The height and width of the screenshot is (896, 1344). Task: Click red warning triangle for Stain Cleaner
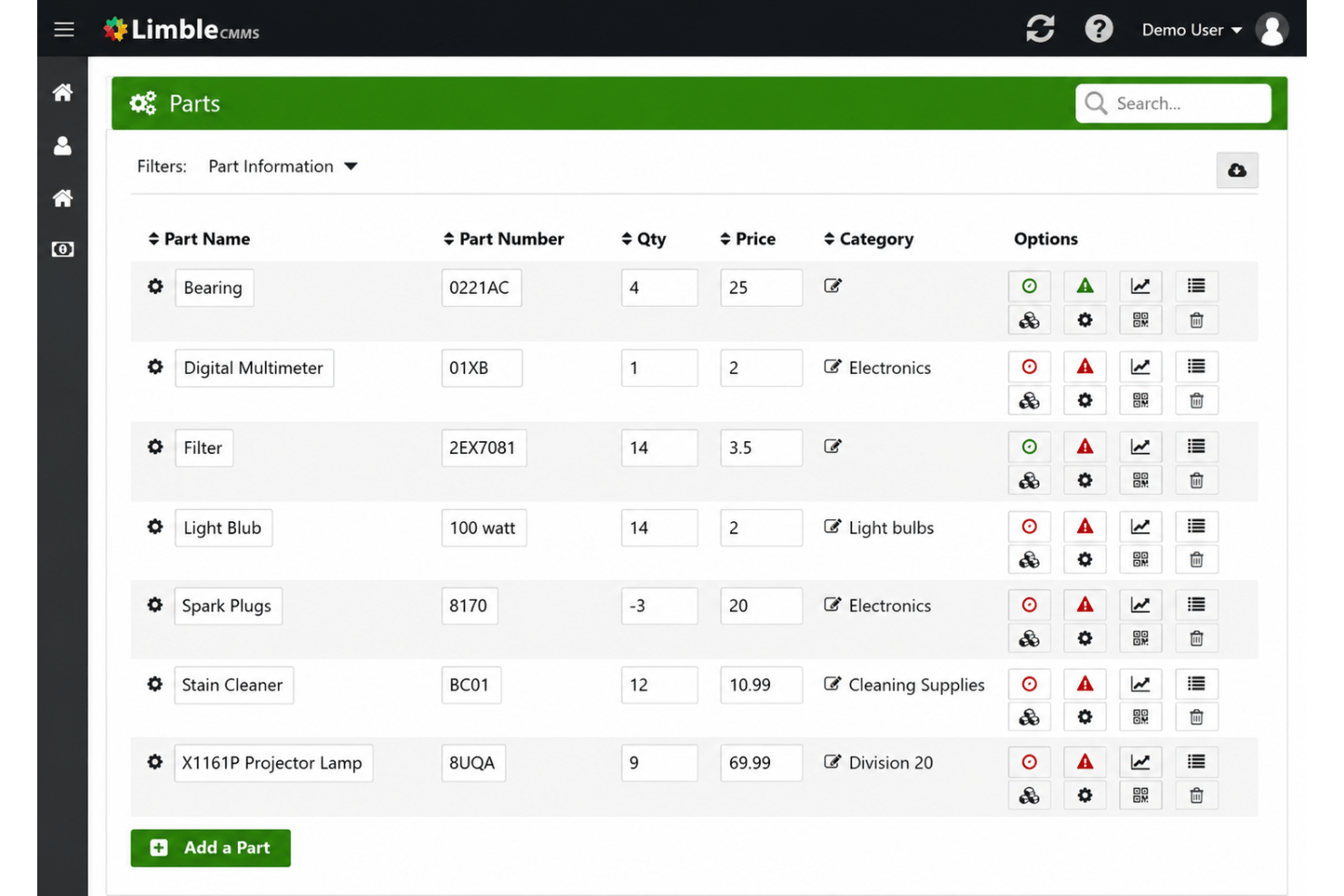[1085, 684]
